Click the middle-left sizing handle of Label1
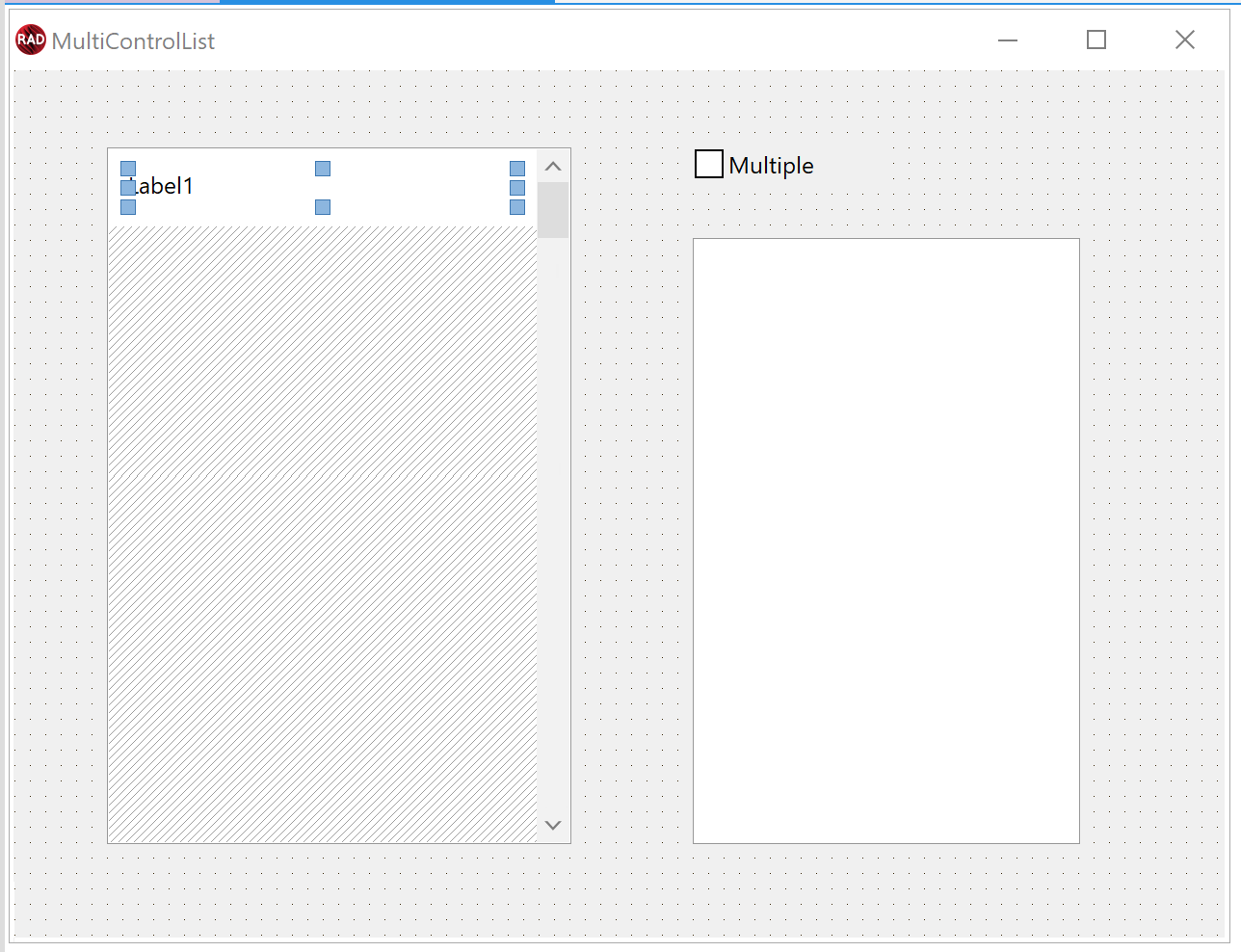1241x952 pixels. pyautogui.click(x=128, y=188)
